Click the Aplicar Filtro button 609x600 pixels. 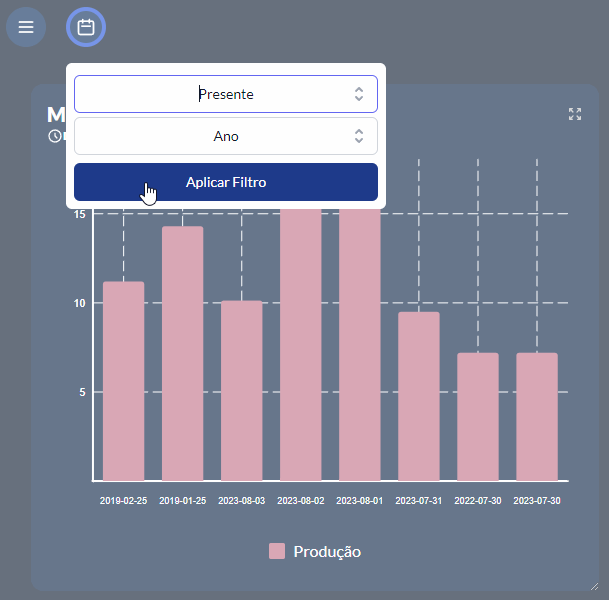(226, 182)
